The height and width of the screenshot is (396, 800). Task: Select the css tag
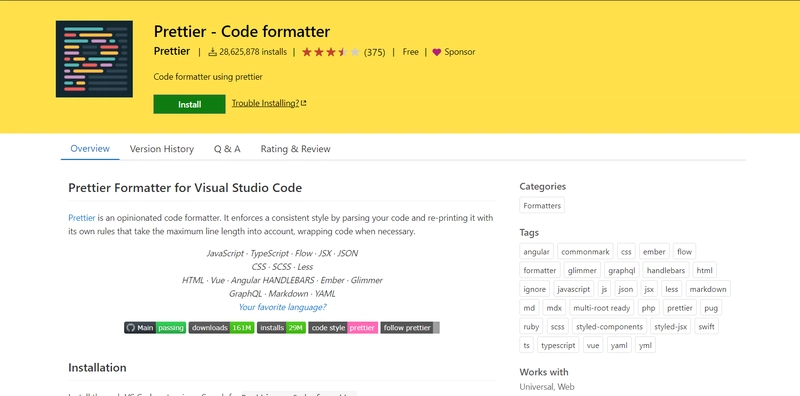tap(626, 252)
